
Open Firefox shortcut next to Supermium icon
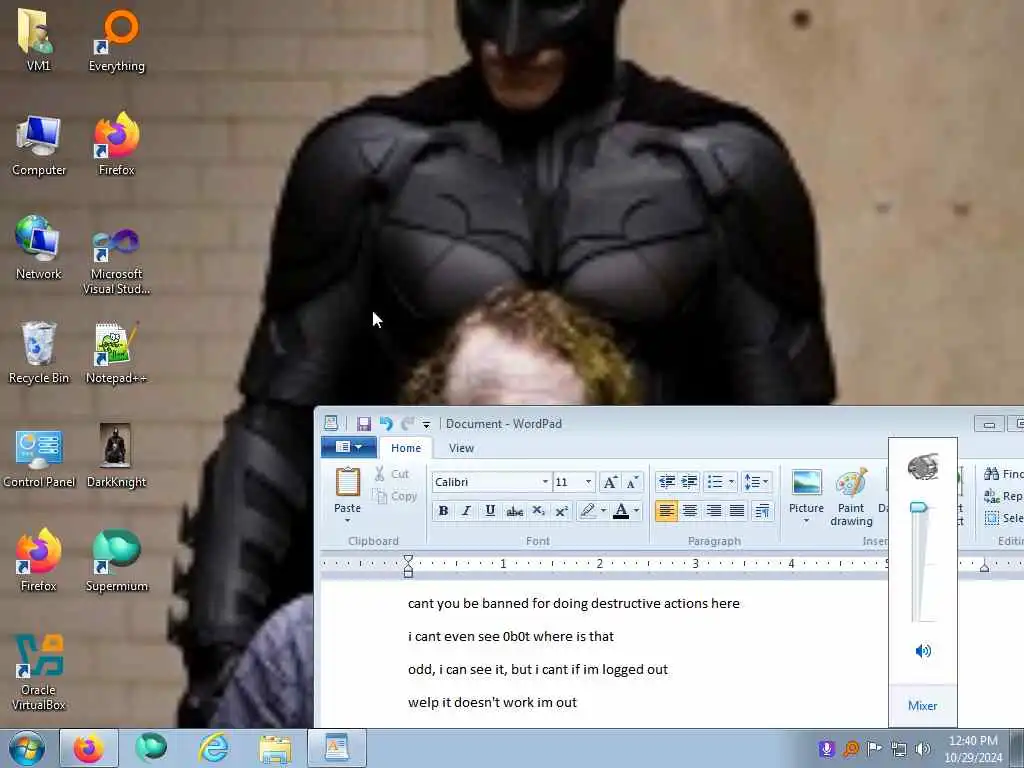[39, 560]
